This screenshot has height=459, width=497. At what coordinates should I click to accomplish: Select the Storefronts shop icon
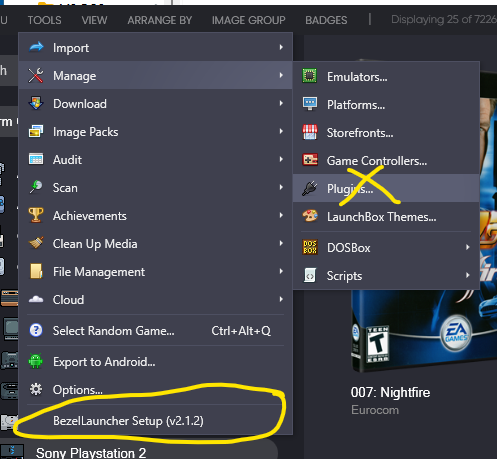coord(310,132)
